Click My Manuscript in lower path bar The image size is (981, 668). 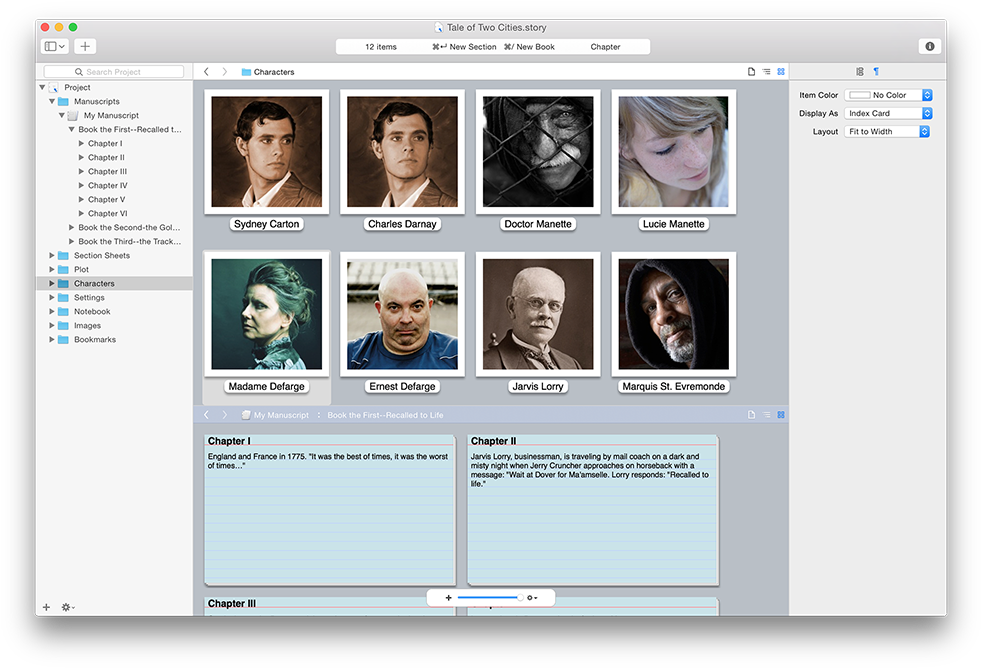click(281, 415)
